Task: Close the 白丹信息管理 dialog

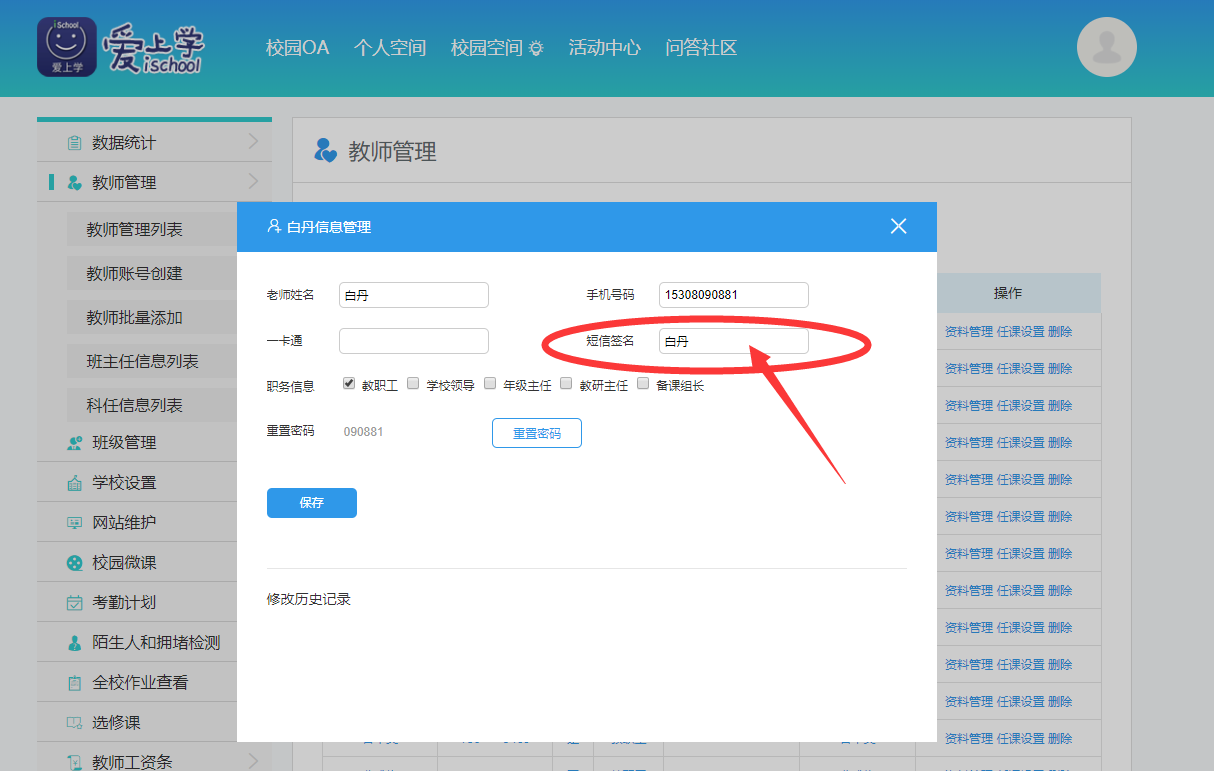Action: [x=898, y=226]
